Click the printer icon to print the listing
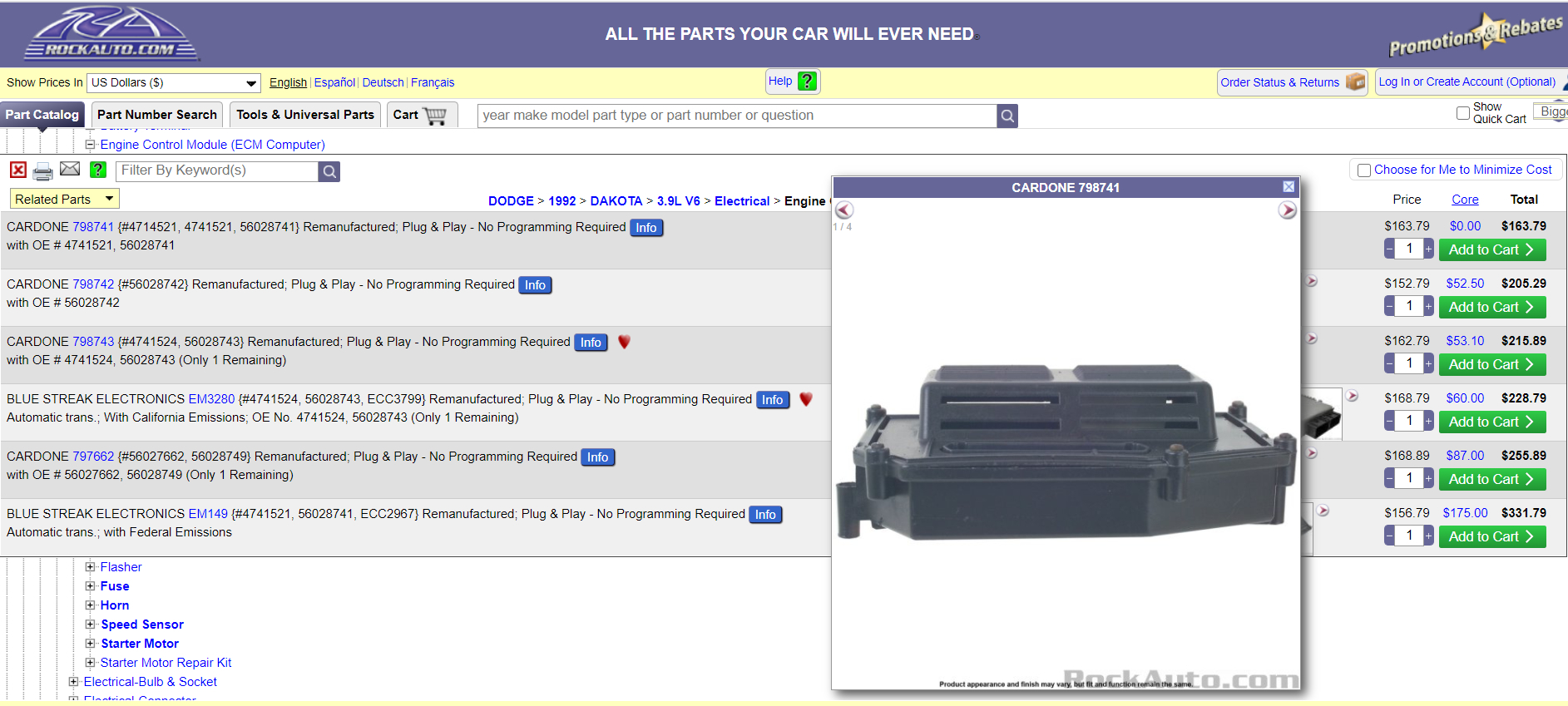The width and height of the screenshot is (1568, 706). [43, 171]
